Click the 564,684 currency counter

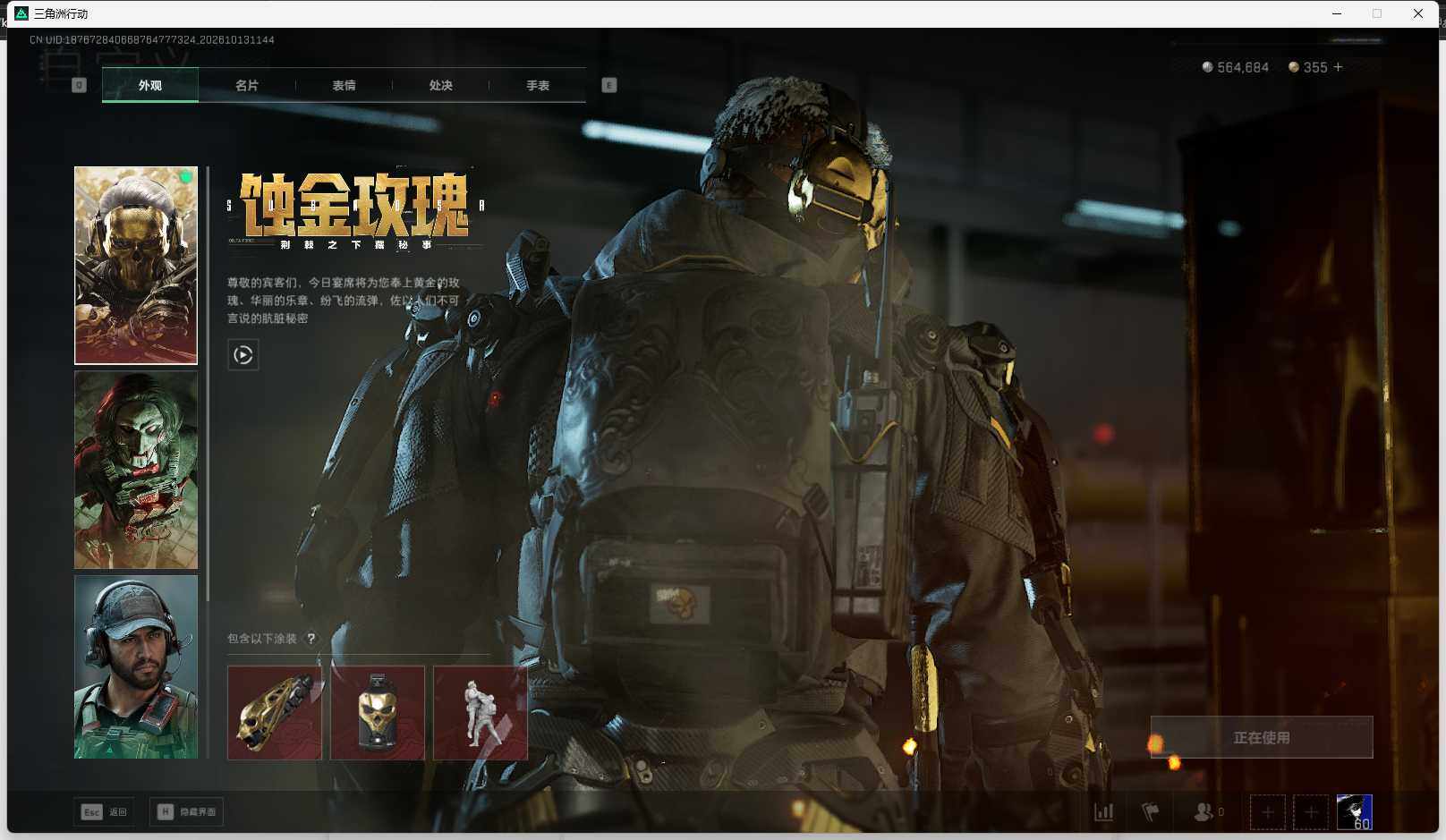[1235, 67]
